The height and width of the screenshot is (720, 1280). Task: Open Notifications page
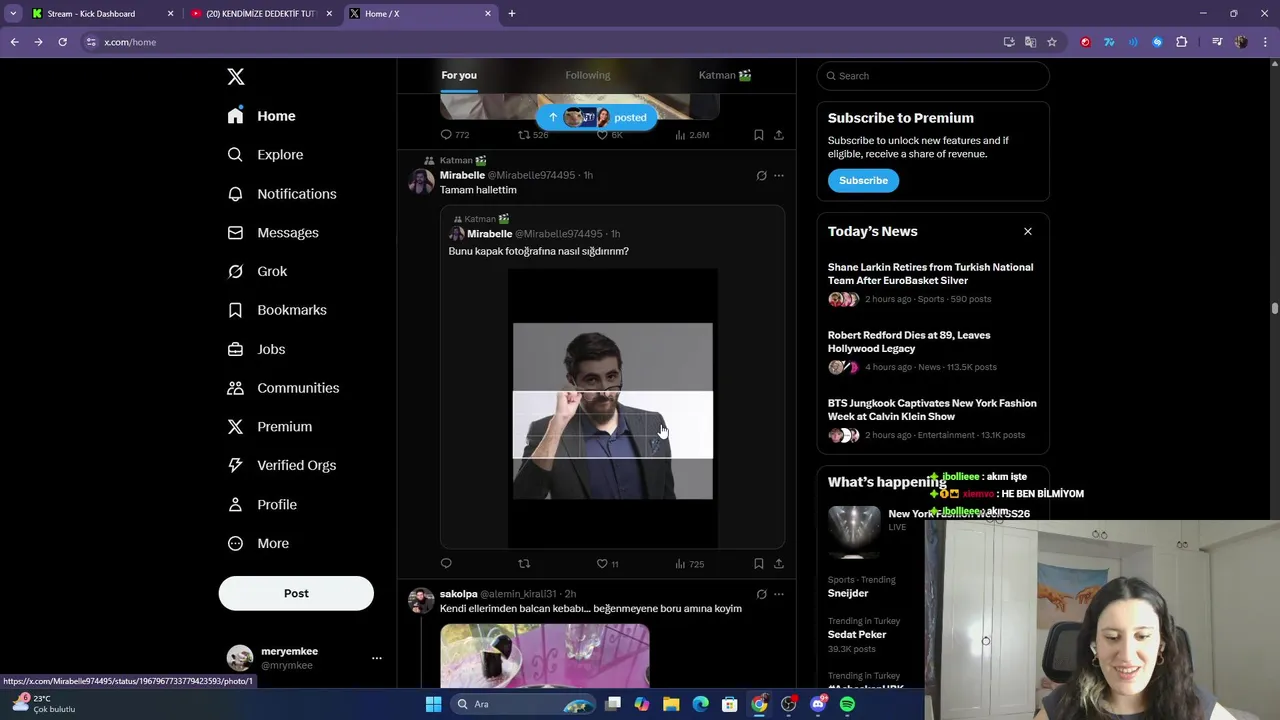[281, 194]
